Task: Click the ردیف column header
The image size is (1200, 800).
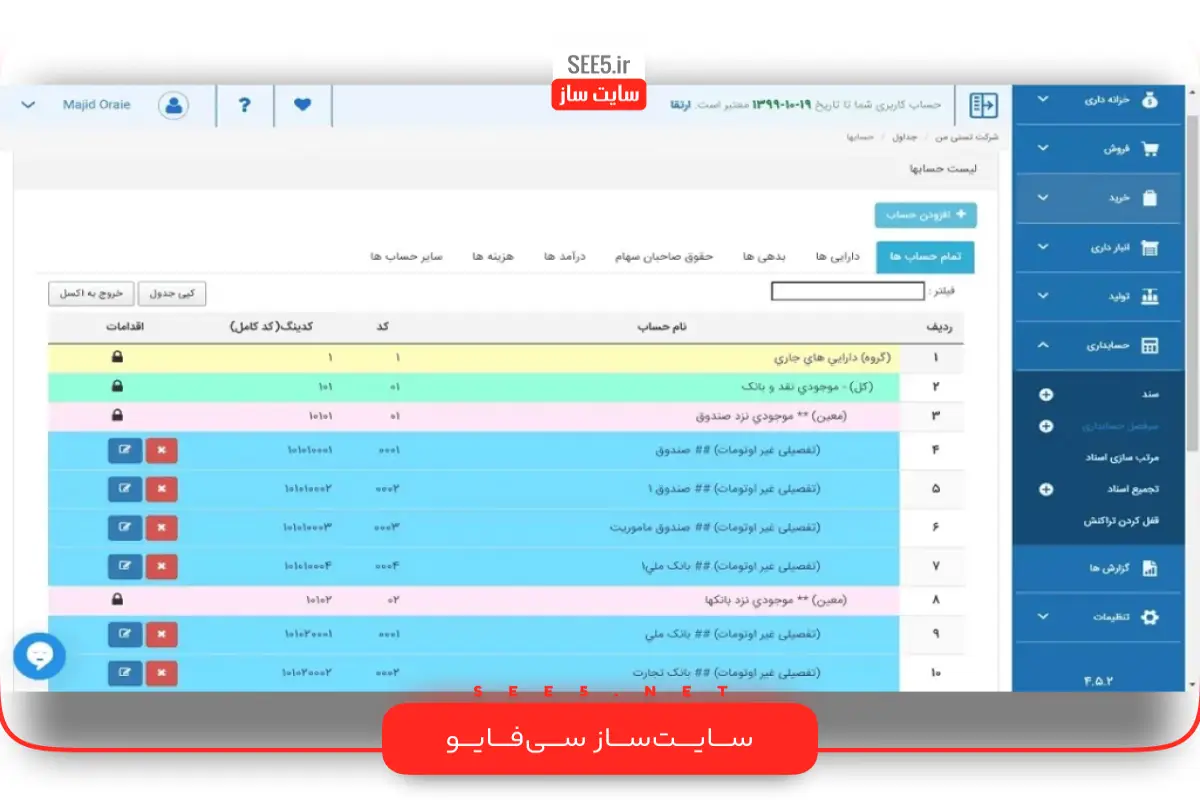Action: [x=939, y=327]
